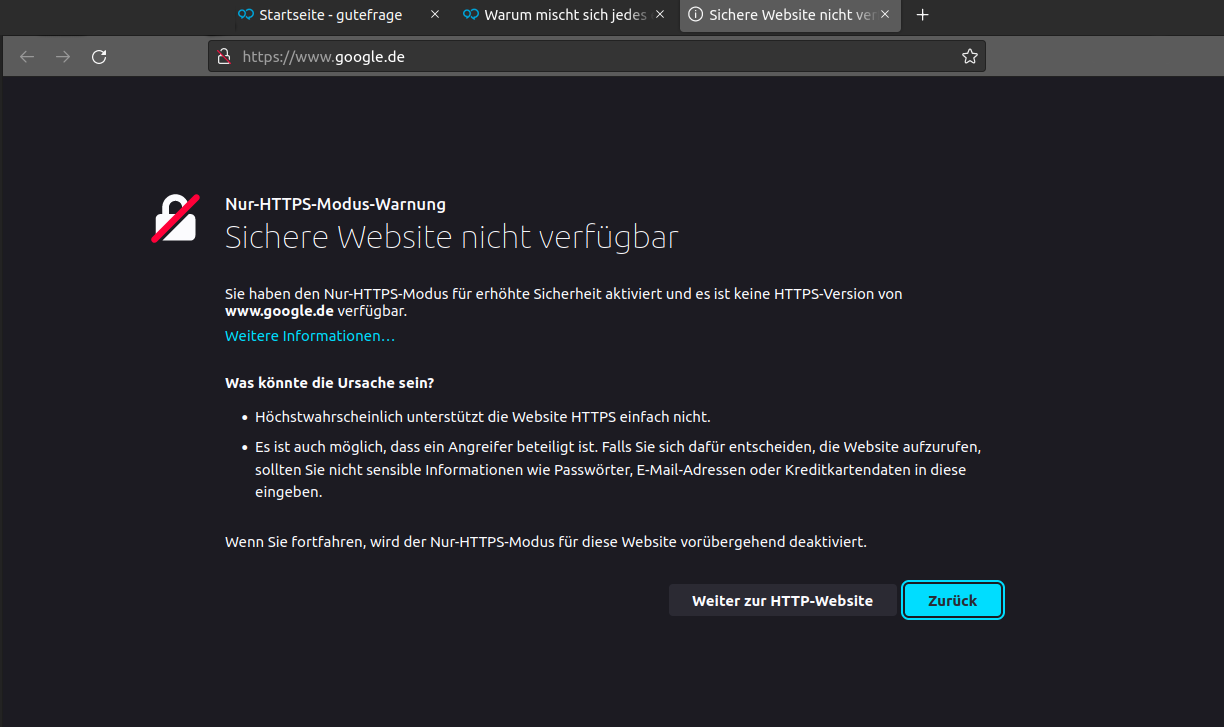Select the https://www.google.de URL text
This screenshot has height=727, width=1224.
pos(322,56)
